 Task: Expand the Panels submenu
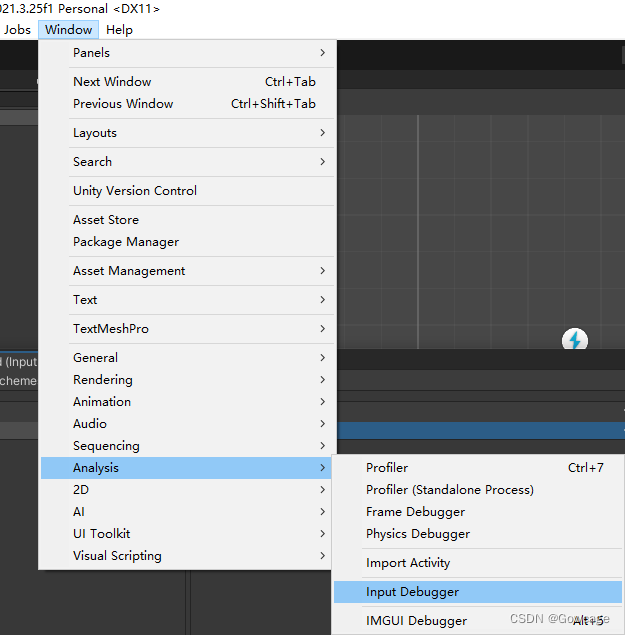tap(188, 53)
